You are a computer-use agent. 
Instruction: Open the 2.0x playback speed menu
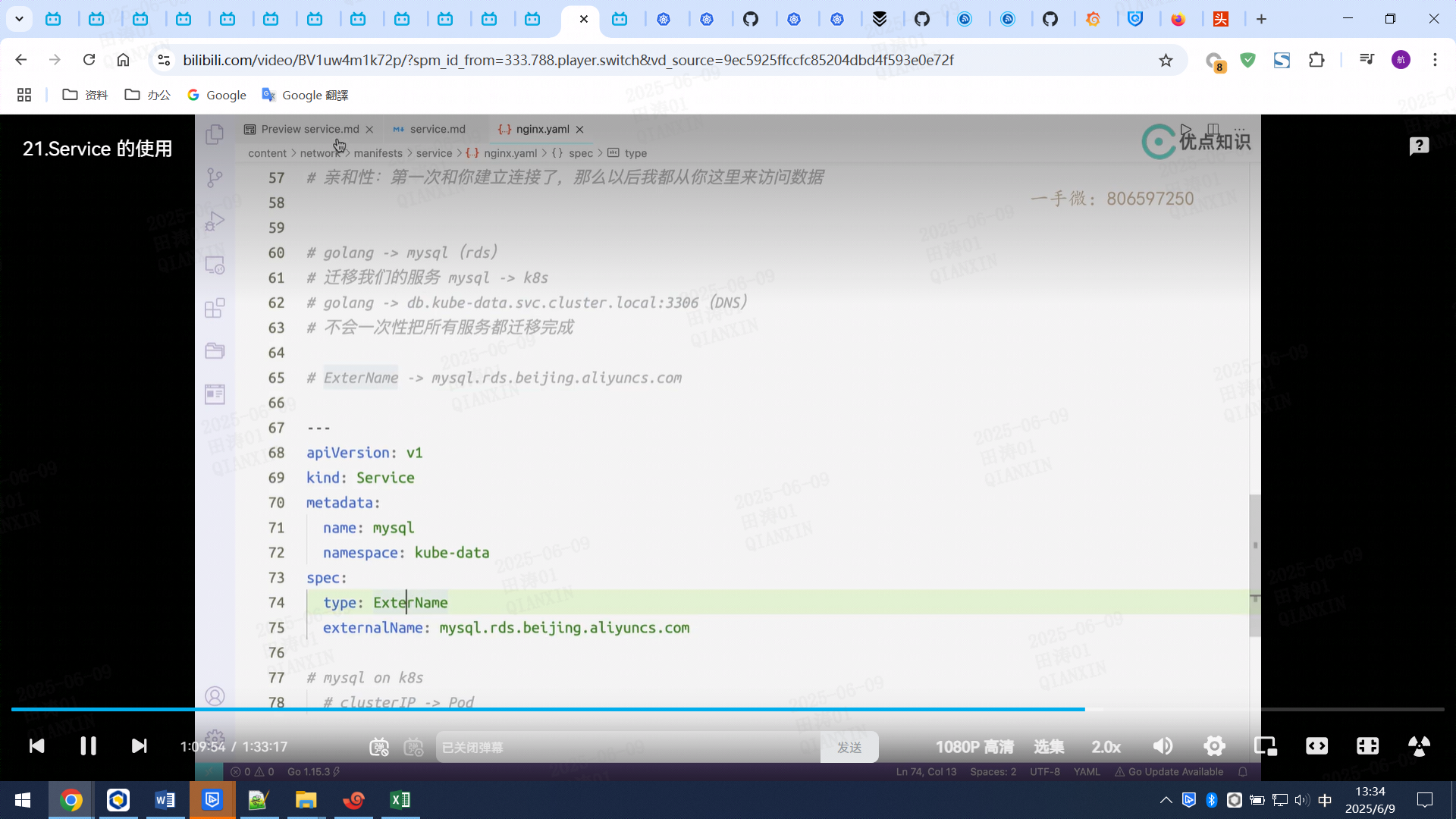(1106, 747)
